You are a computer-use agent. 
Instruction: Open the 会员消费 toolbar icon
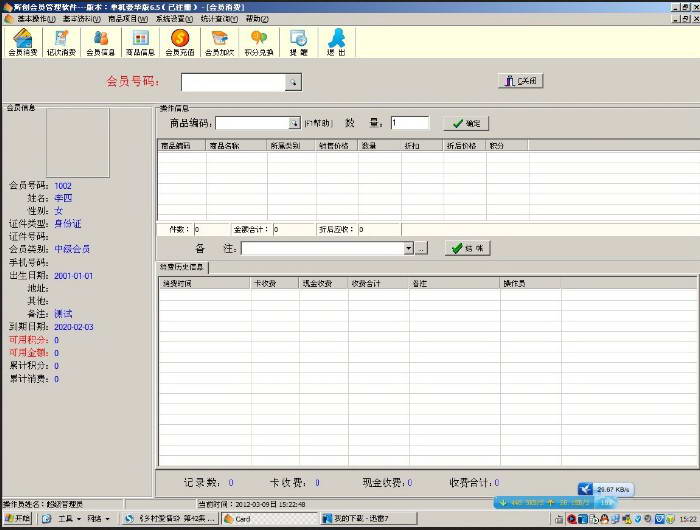click(x=23, y=42)
